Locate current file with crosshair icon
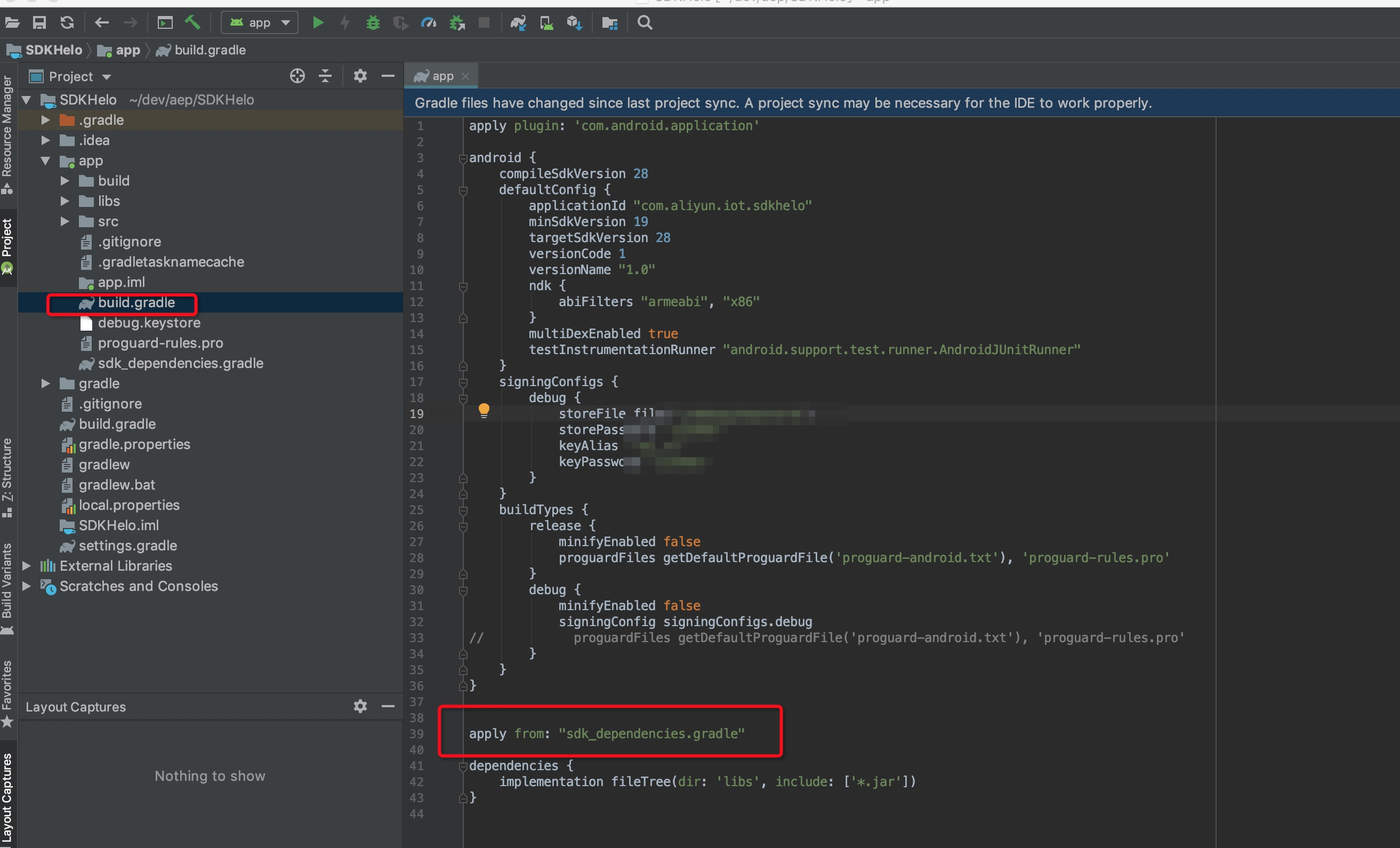Screen dimensions: 1400x848 point(297,76)
